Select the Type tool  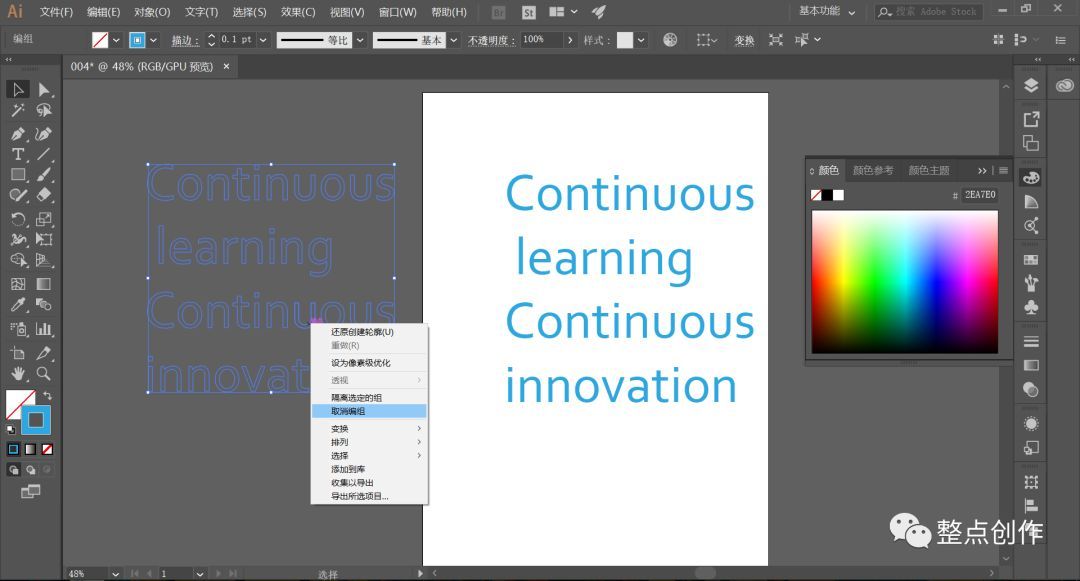[18, 154]
